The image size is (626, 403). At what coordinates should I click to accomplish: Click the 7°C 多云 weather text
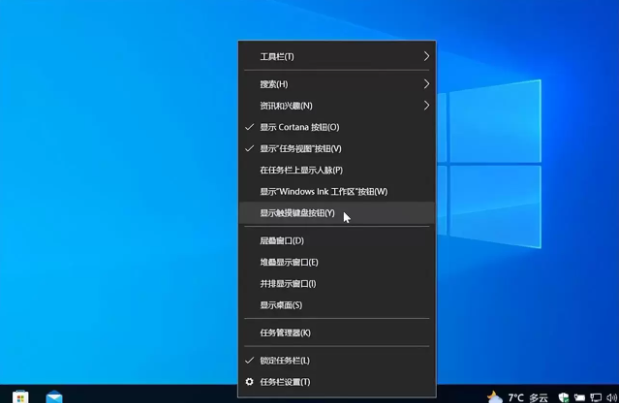(528, 398)
